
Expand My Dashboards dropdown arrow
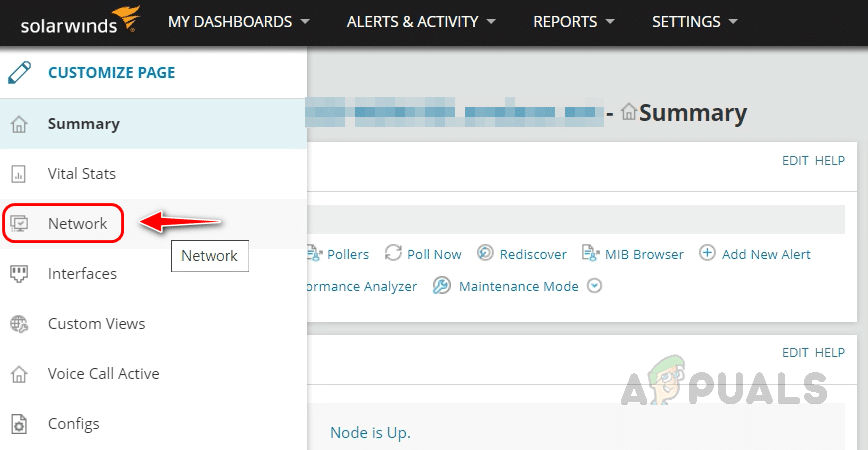tap(305, 22)
